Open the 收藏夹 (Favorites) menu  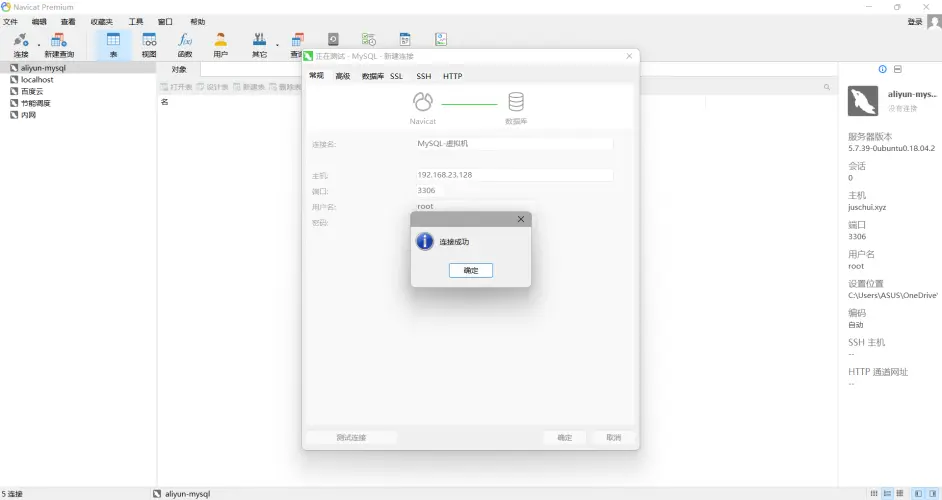tap(102, 22)
